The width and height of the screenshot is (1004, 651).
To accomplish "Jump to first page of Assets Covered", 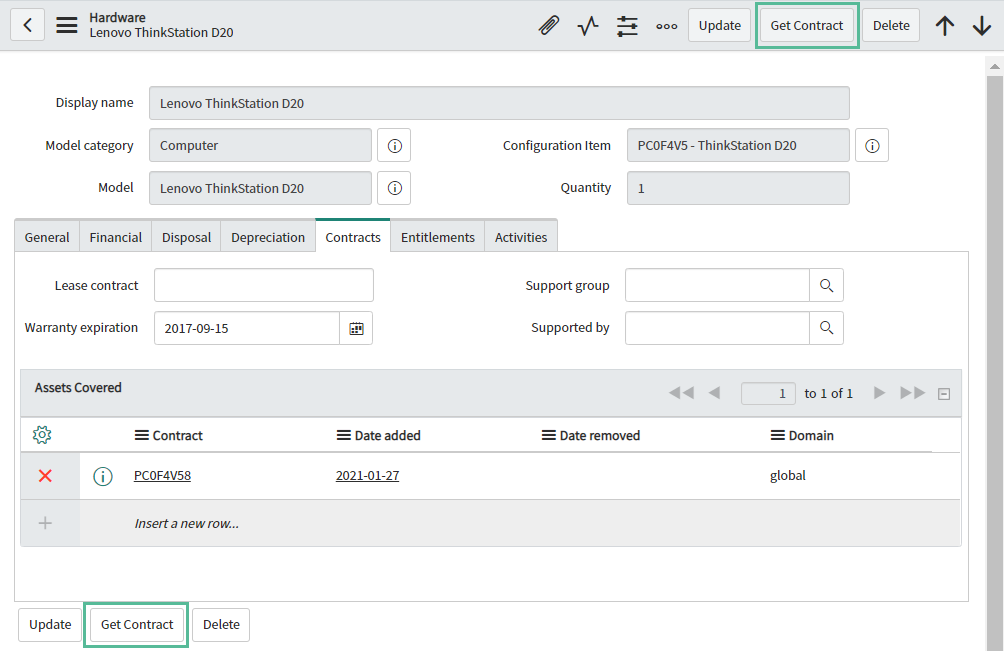I will coord(681,393).
